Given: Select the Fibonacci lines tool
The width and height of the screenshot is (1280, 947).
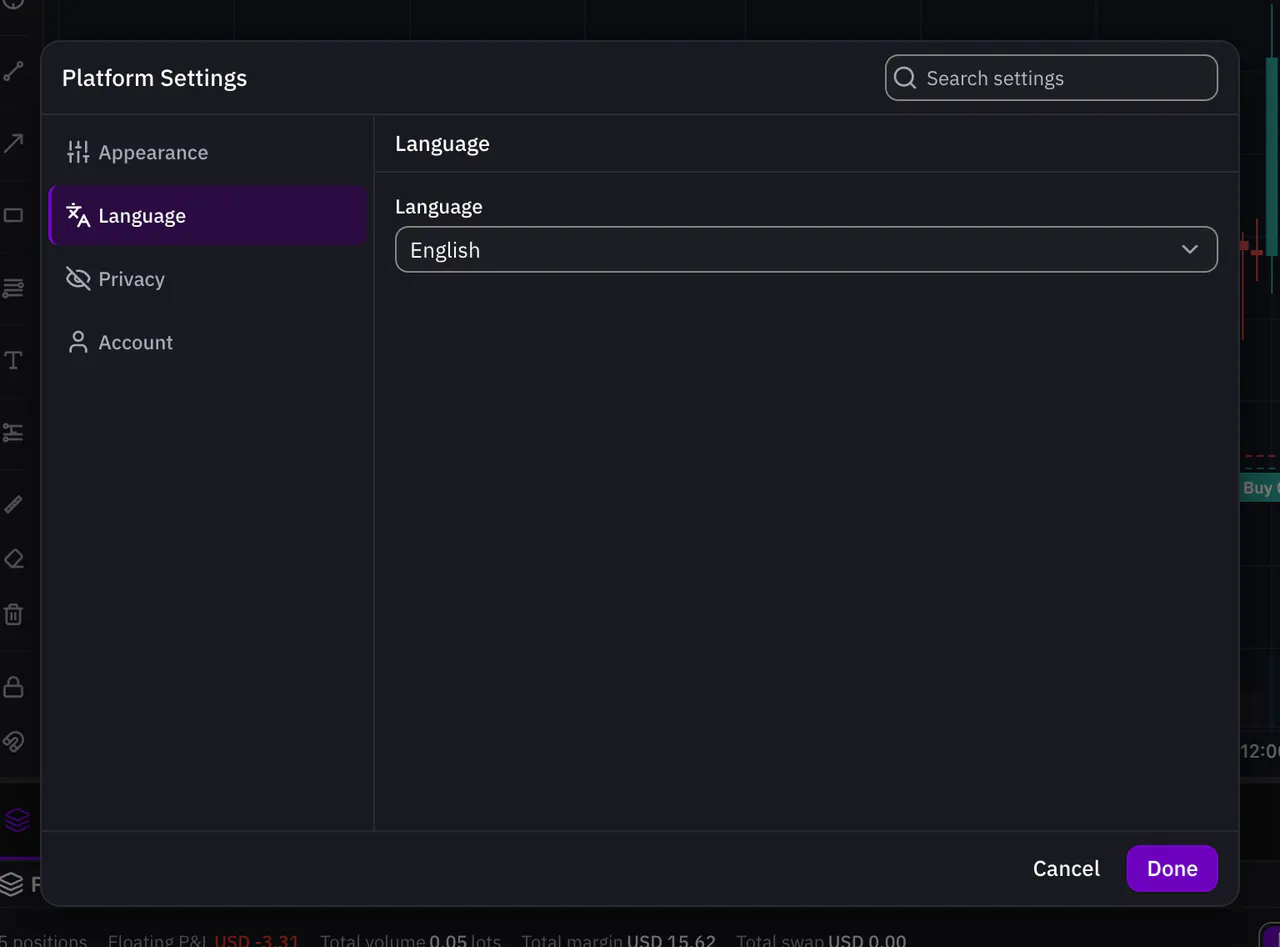Looking at the screenshot, I should click(13, 288).
